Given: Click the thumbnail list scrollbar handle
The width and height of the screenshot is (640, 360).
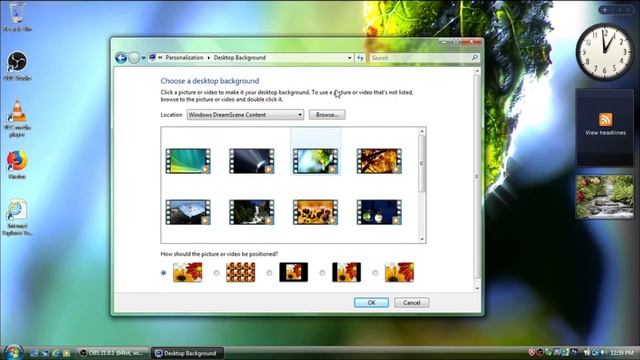Looking at the screenshot, I should (422, 163).
